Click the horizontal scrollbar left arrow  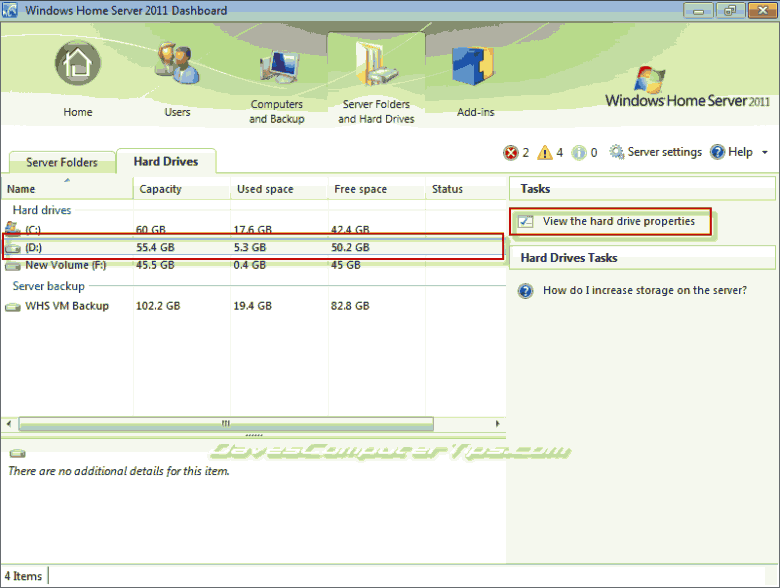[x=9, y=424]
